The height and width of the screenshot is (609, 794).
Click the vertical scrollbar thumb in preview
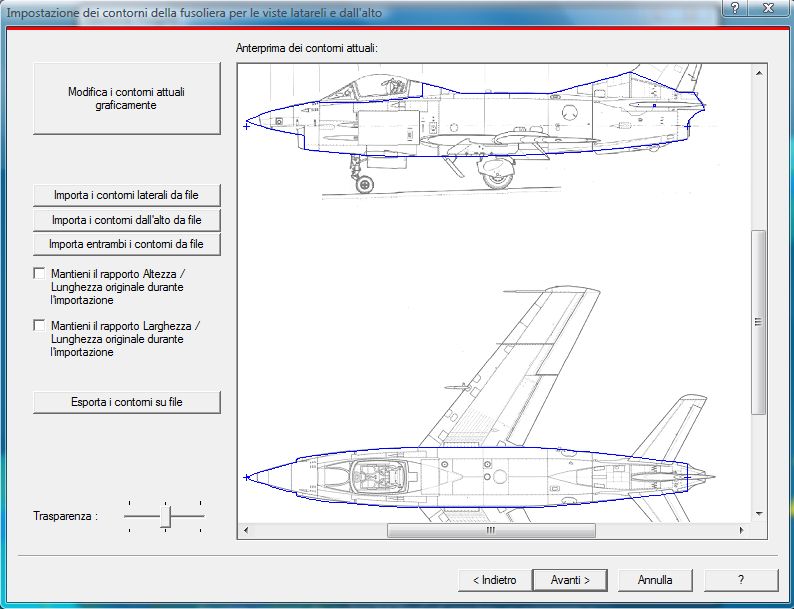point(759,320)
